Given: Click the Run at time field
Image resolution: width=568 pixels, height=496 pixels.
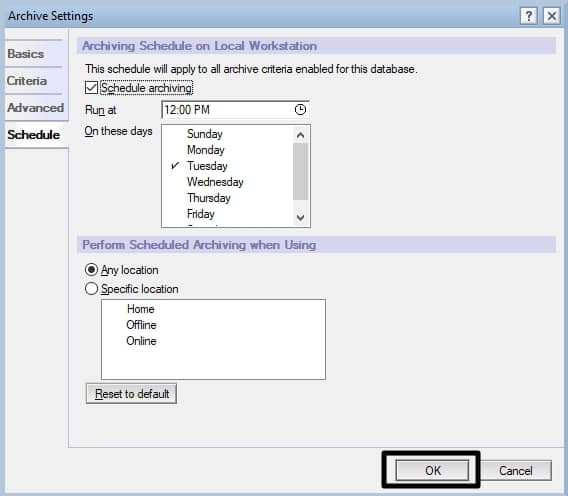Looking at the screenshot, I should pos(235,109).
